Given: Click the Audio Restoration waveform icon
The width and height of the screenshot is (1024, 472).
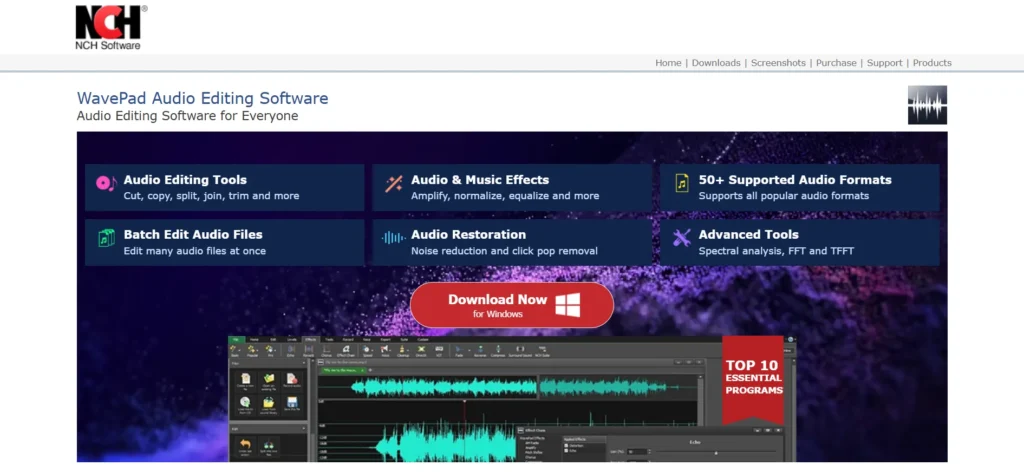Looking at the screenshot, I should coord(393,238).
